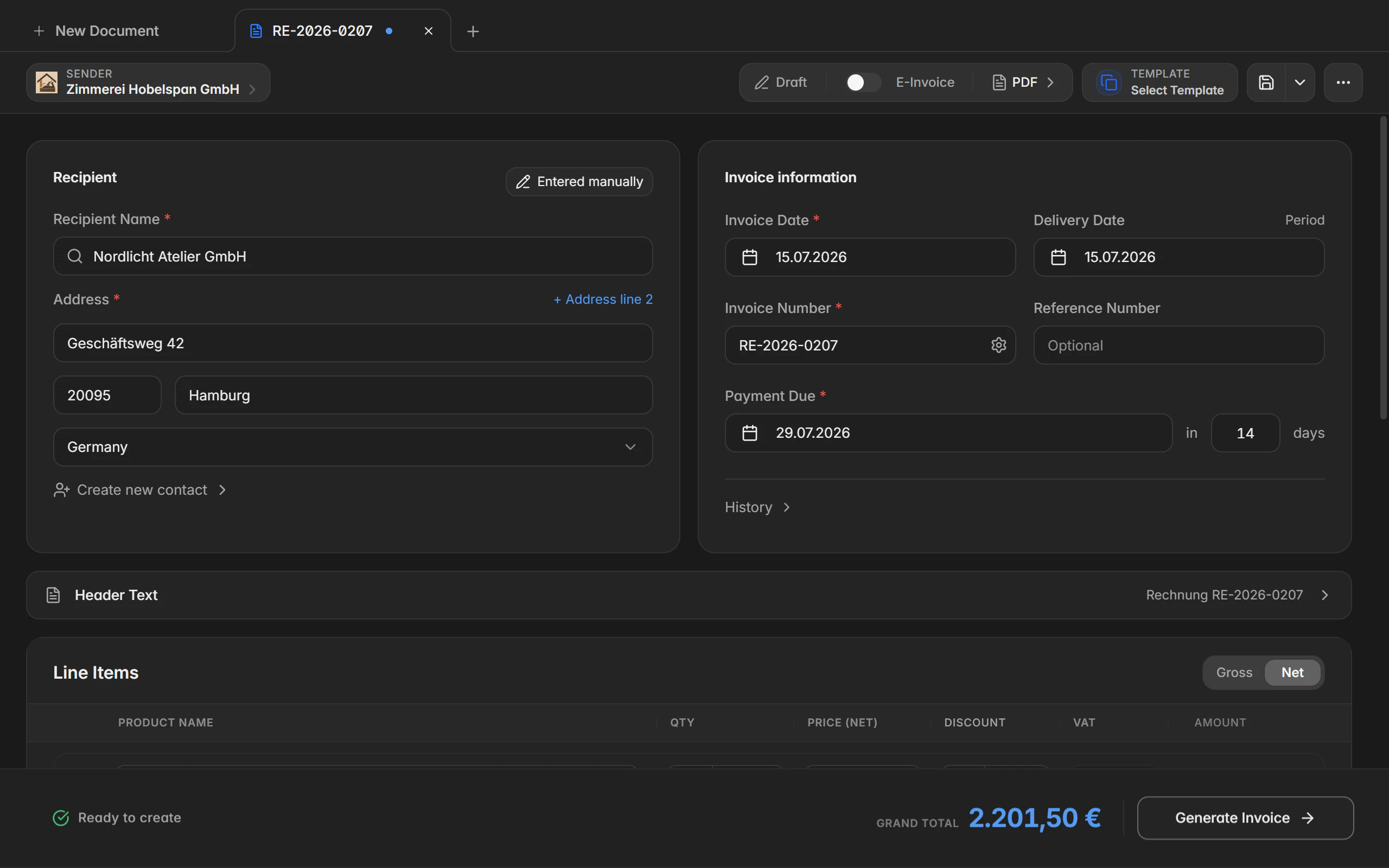Click the plus icon beside New Document
1389x868 pixels.
[39, 31]
